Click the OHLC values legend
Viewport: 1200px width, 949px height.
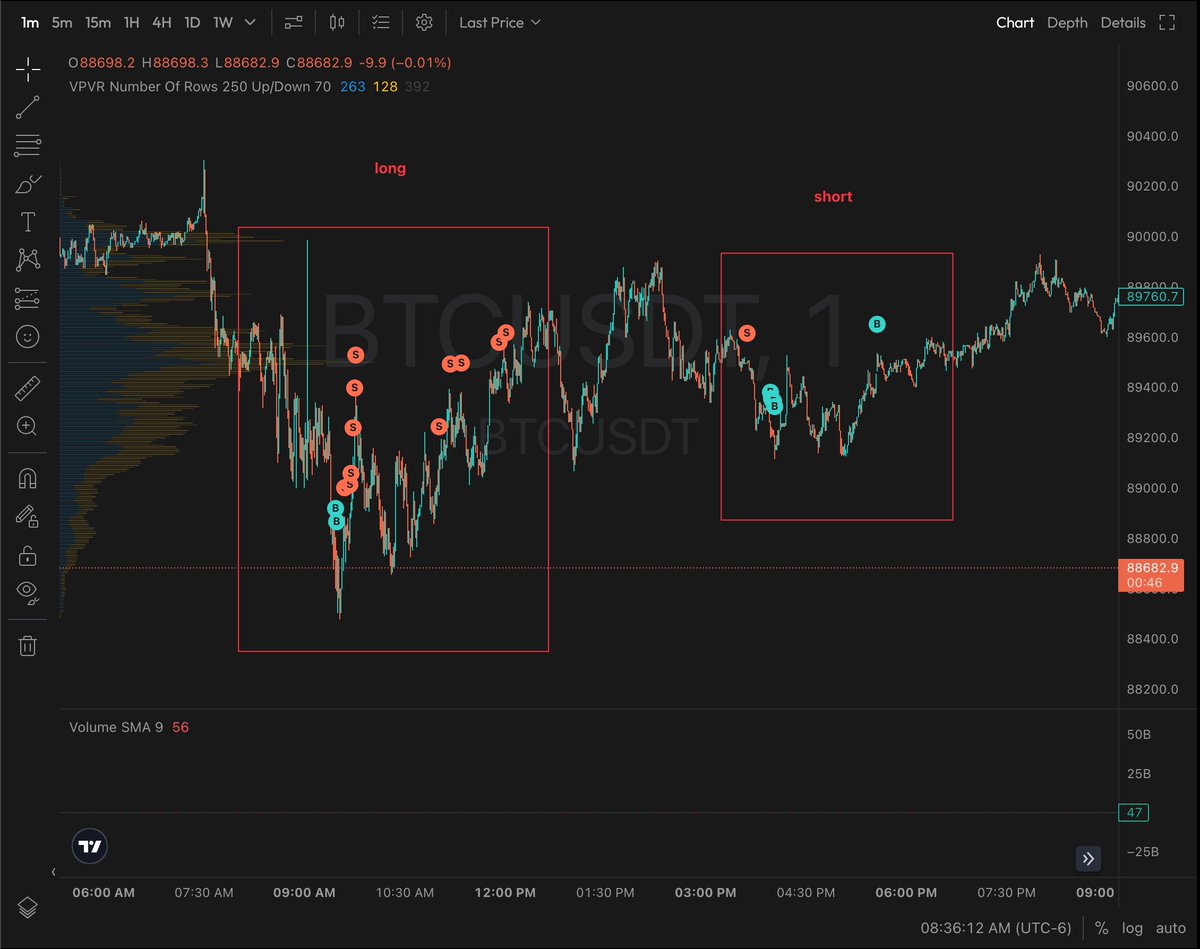[x=259, y=63]
